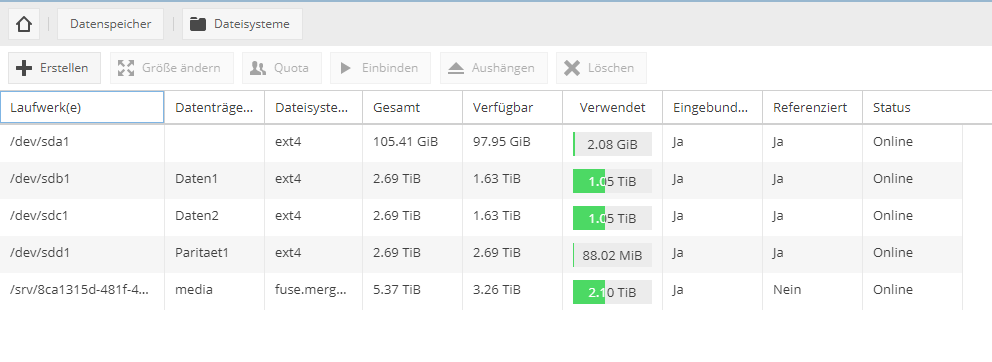Screen dimensions: 992x362
Task: Click the folder icon beside Dateisysteme
Action: pyautogui.click(x=198, y=24)
